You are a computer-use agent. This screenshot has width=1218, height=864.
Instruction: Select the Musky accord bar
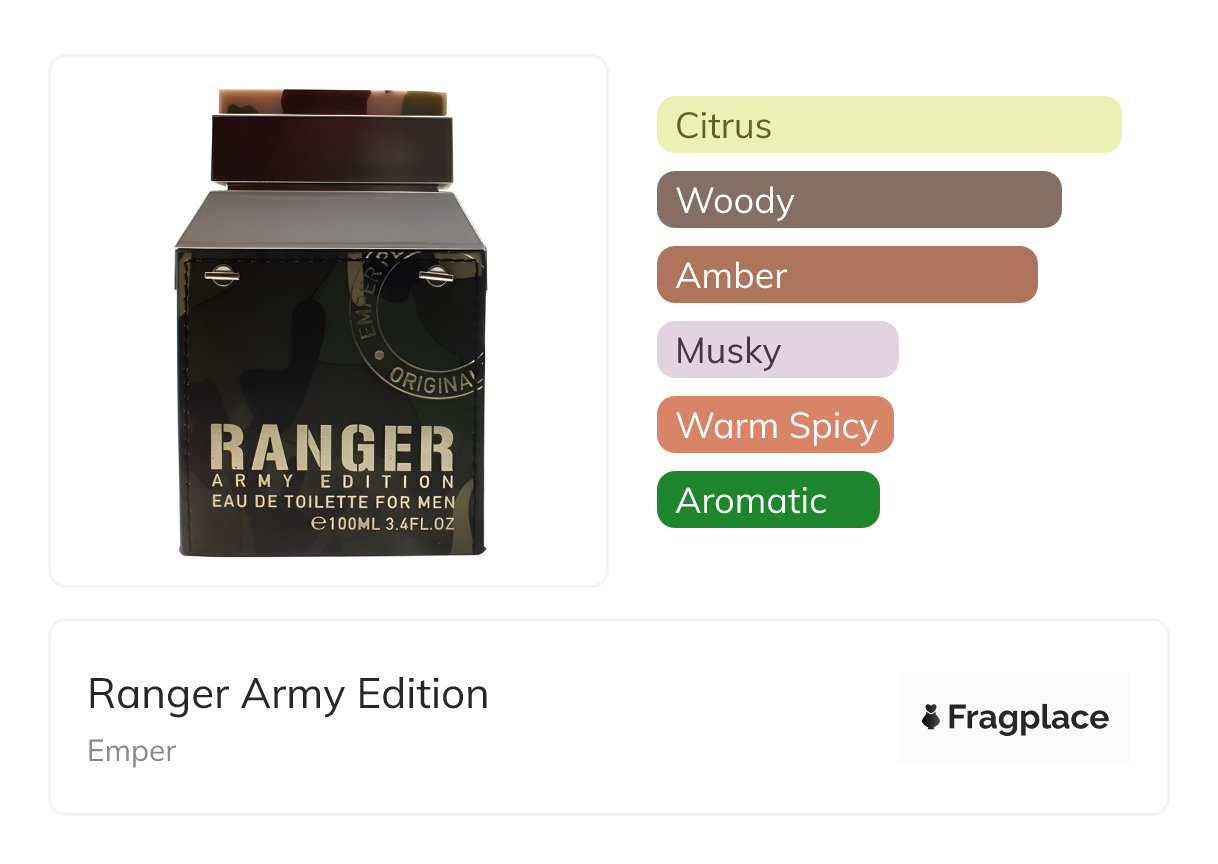778,350
